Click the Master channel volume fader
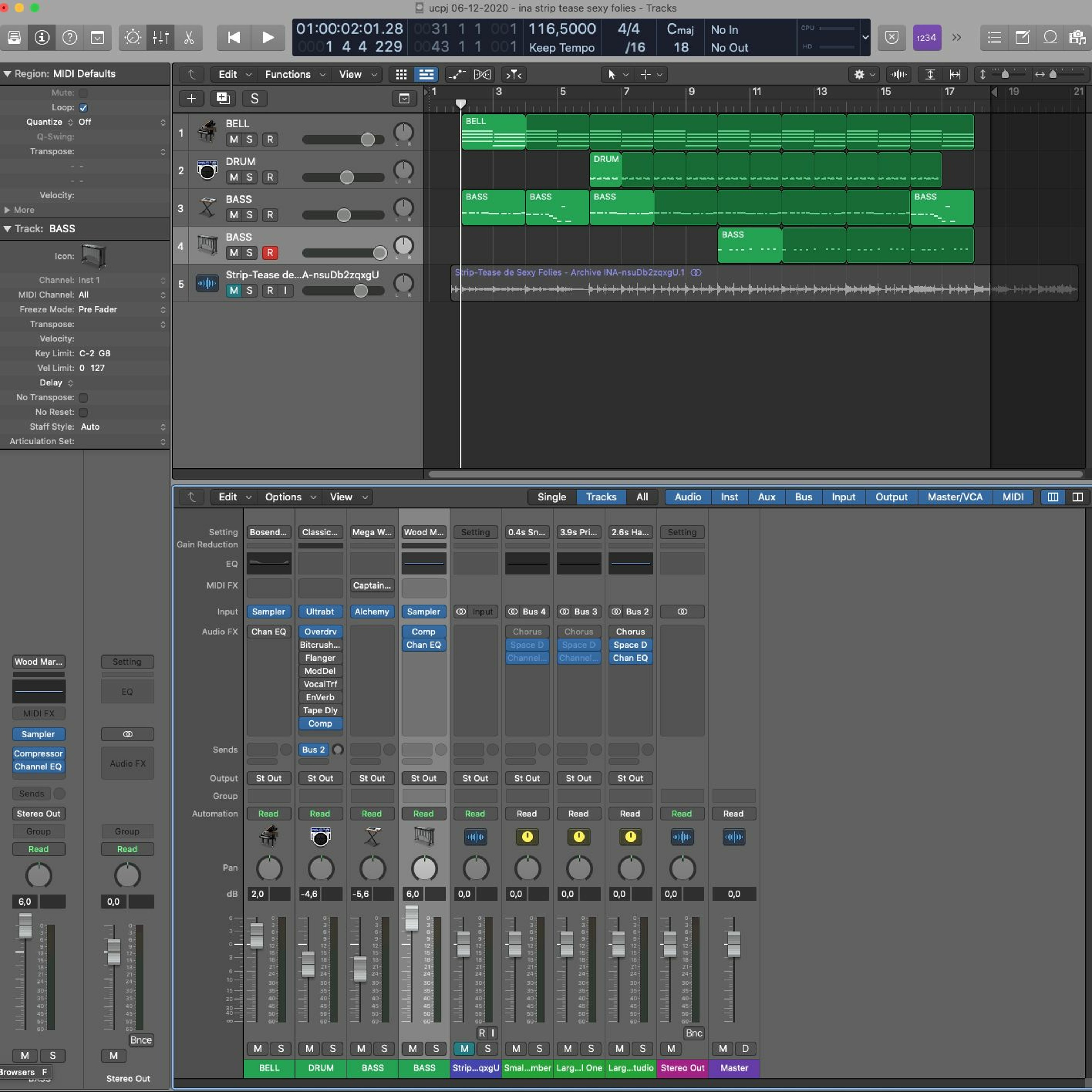The image size is (1092, 1092). coord(734,944)
